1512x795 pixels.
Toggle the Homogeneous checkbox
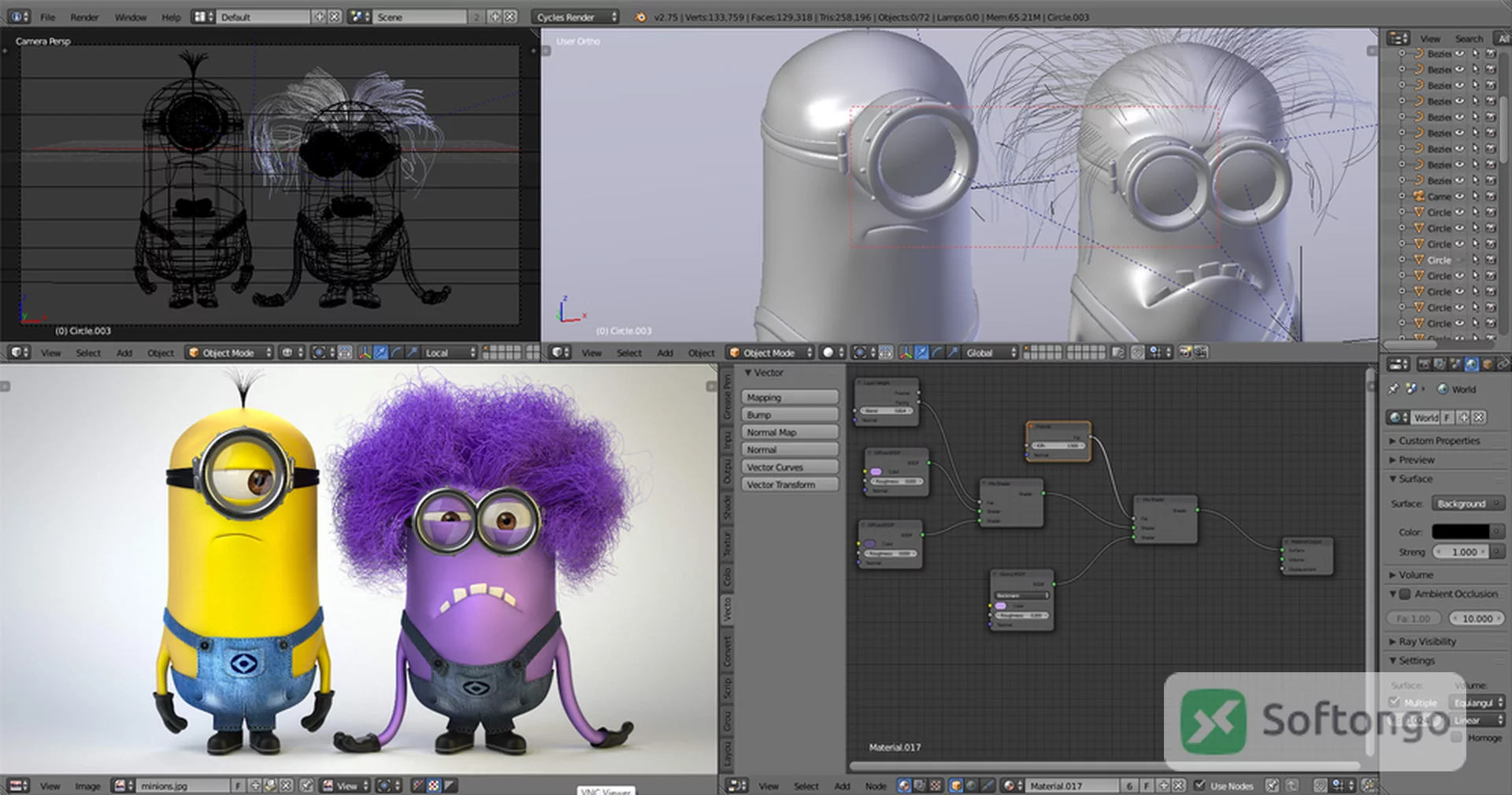[x=1457, y=738]
